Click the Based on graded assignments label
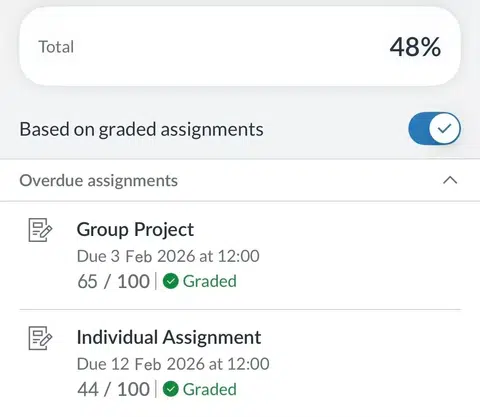 (141, 129)
